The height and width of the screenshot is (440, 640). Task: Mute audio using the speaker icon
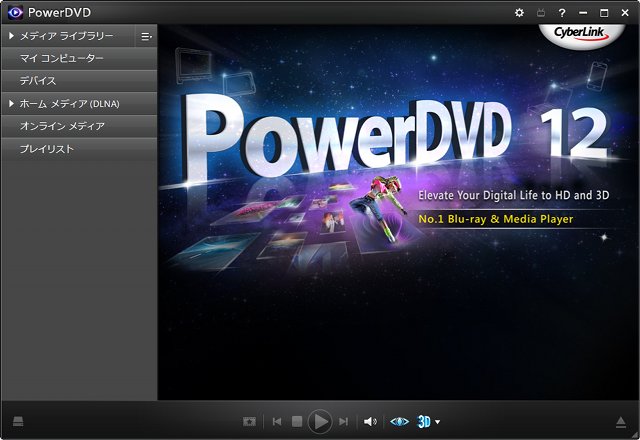[370, 422]
